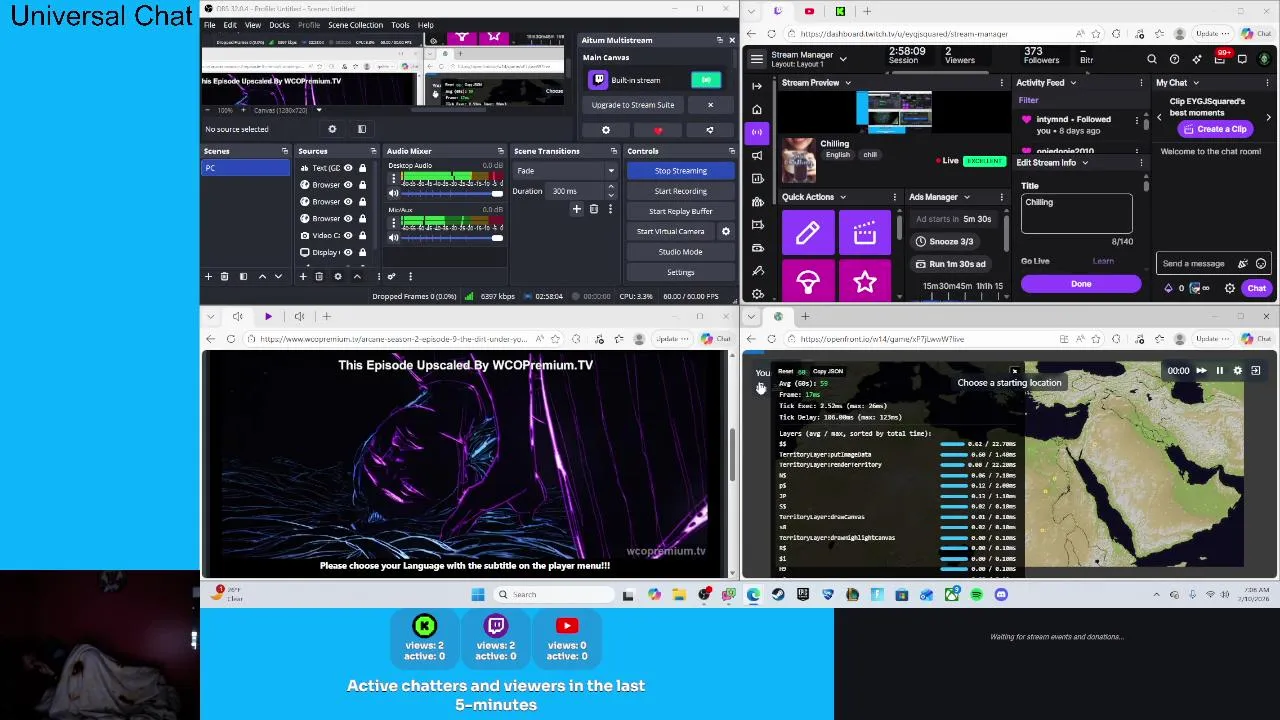Open the OBS Edit menu
The height and width of the screenshot is (720, 1280).
tap(230, 25)
